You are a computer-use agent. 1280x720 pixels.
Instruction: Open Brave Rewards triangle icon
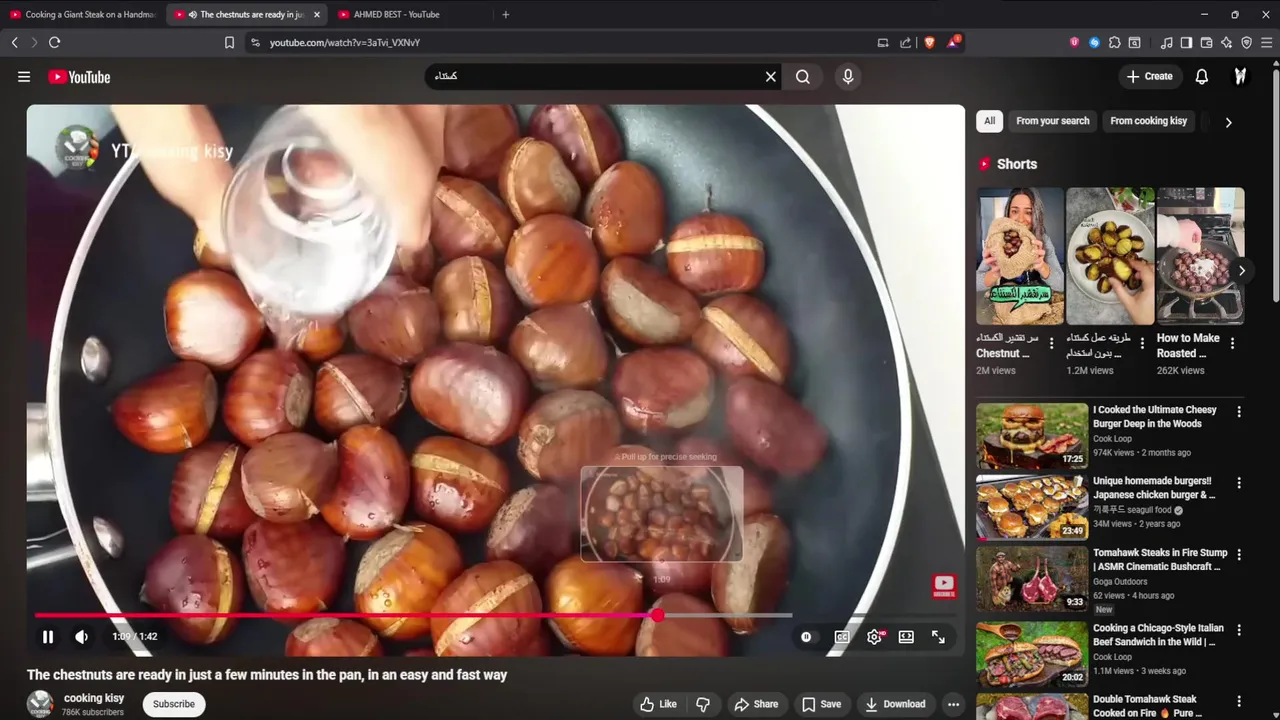953,43
